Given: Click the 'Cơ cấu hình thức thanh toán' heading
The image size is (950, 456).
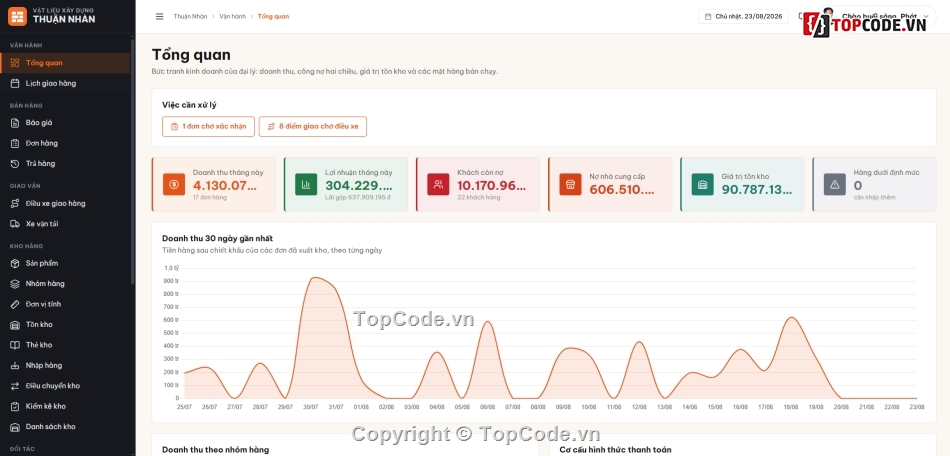Looking at the screenshot, I should pyautogui.click(x=615, y=450).
